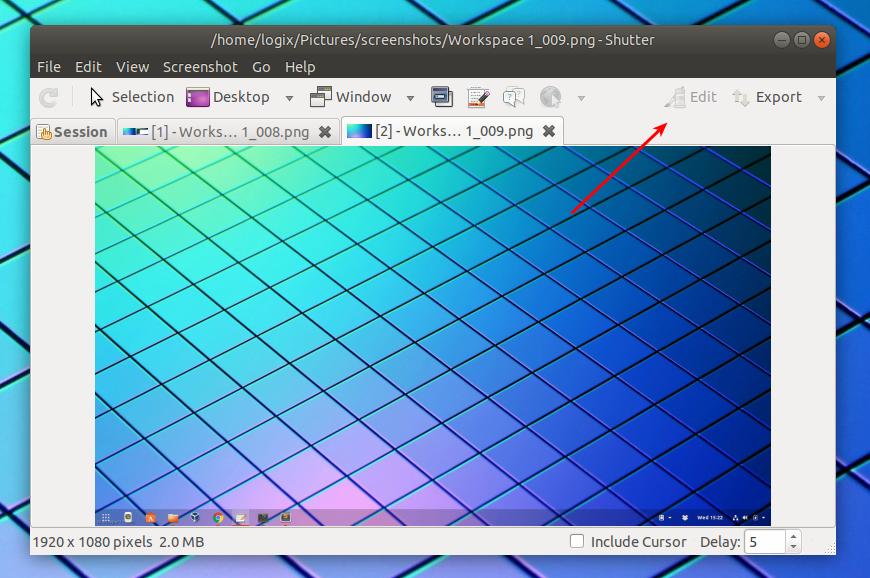Viewport: 870px width, 578px height.
Task: Open the Window capture dropdown arrow
Action: [x=410, y=97]
